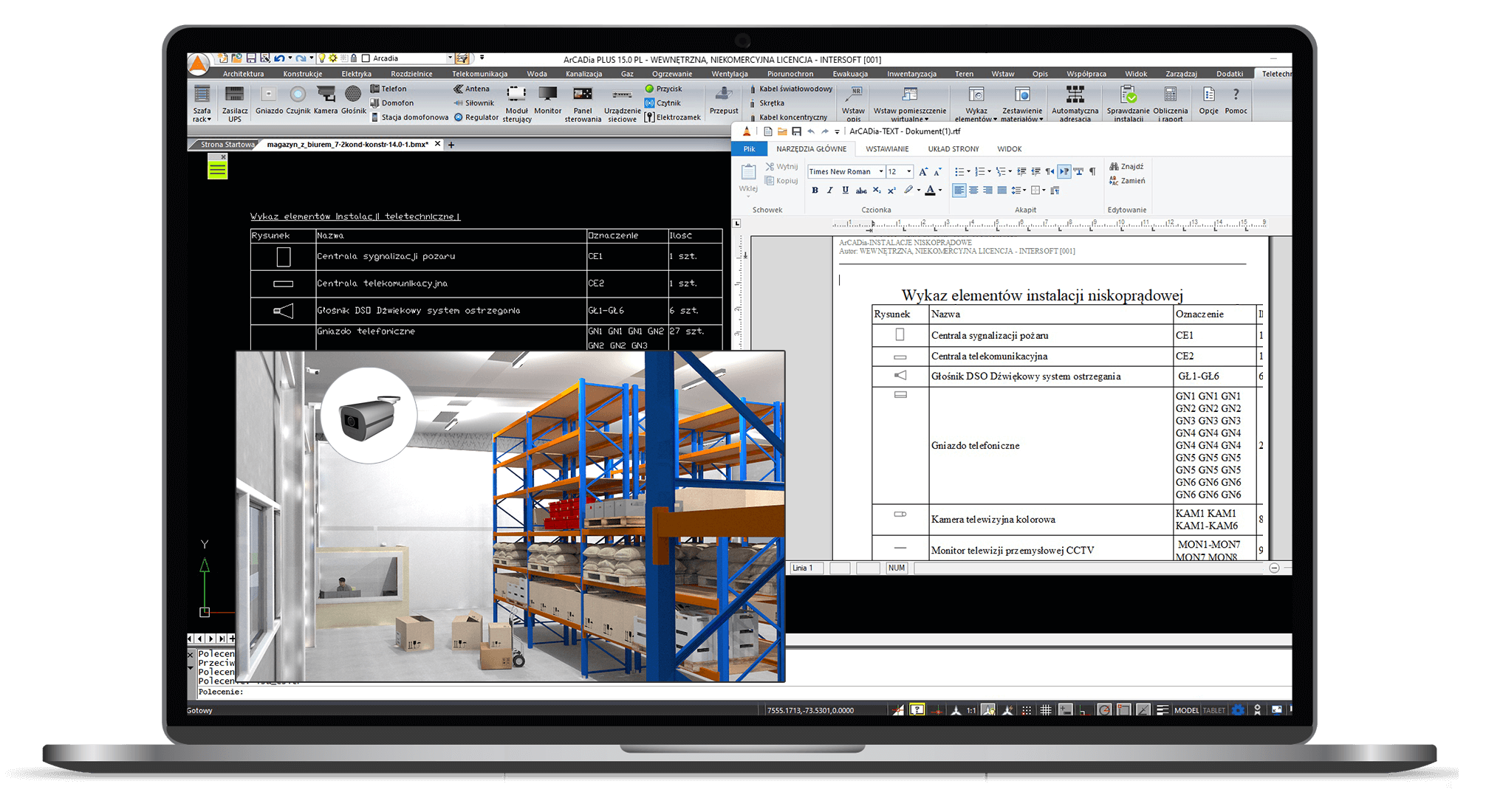Toggle the MODEL status bar button
The height and width of the screenshot is (812, 1486).
tap(1186, 710)
